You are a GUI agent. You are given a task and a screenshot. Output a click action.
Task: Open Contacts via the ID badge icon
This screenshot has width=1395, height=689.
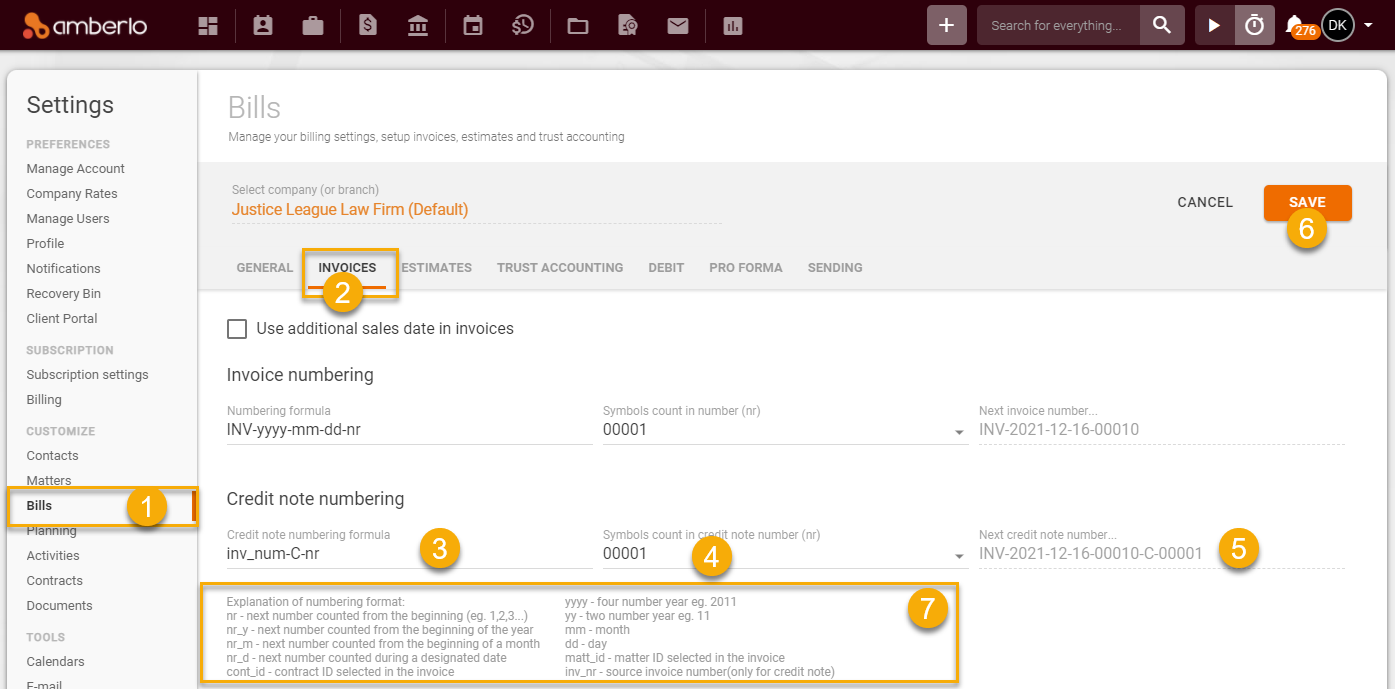tap(262, 25)
